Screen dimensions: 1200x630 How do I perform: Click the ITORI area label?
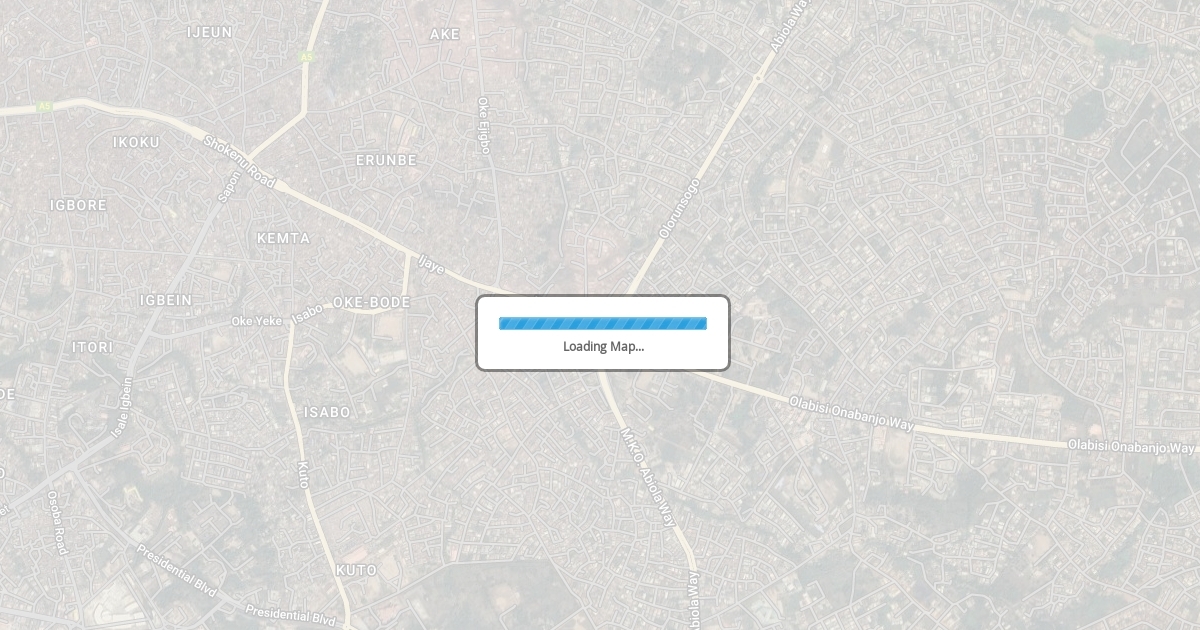[x=93, y=347]
